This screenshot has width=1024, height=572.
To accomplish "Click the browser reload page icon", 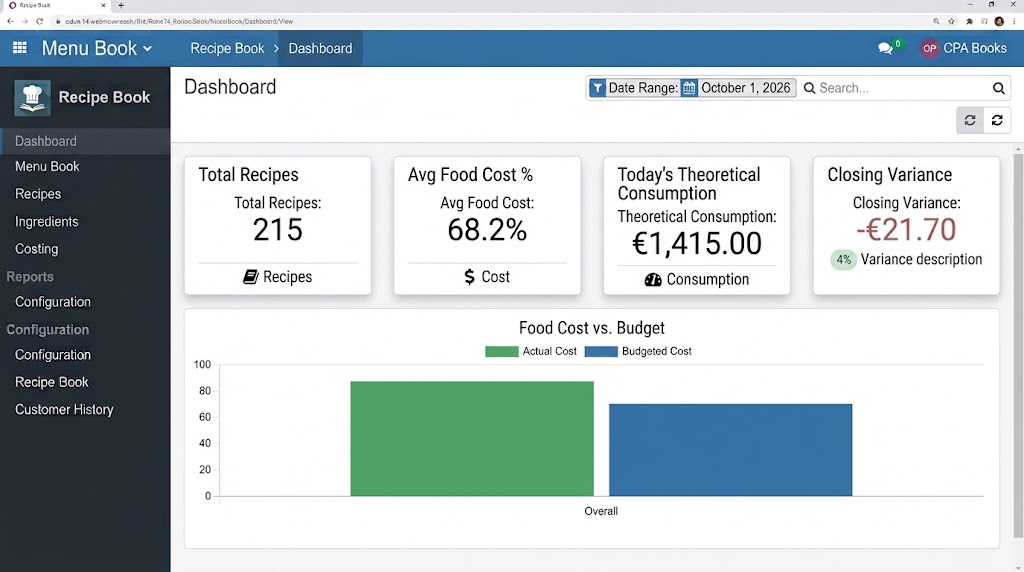I will point(39,22).
